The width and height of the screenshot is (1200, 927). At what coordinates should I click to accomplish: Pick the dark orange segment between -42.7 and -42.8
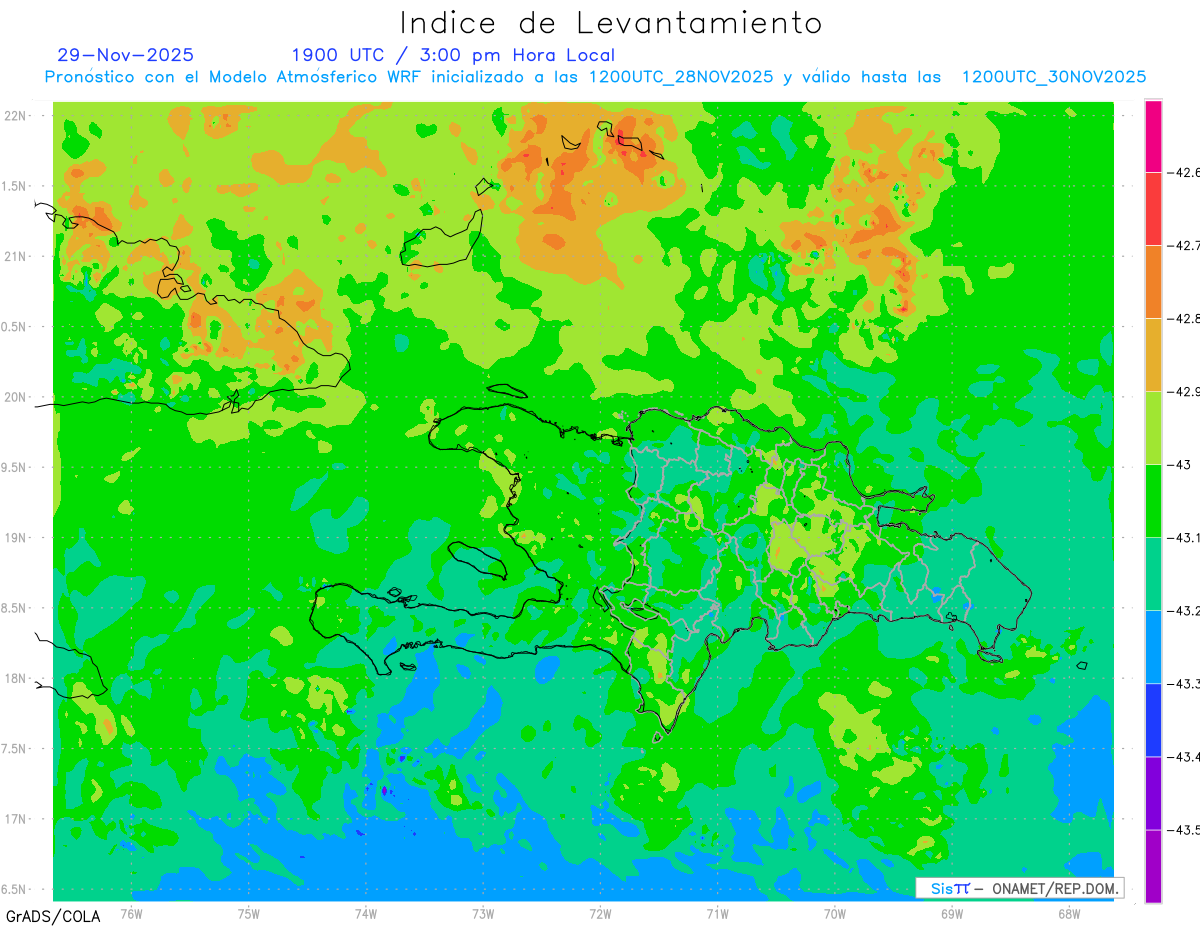pos(1153,281)
